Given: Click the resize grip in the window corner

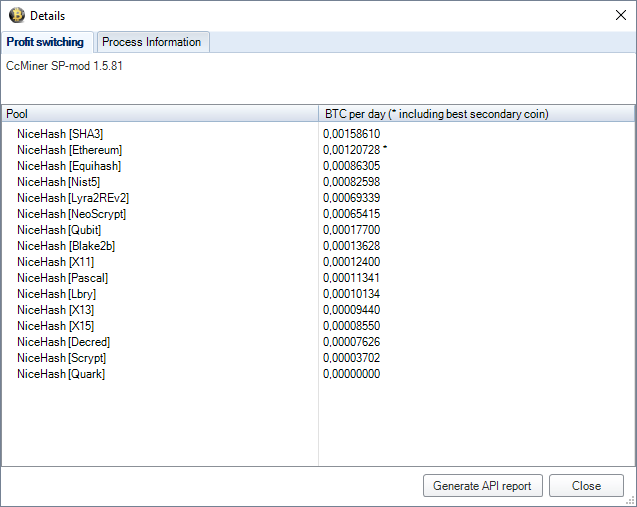Looking at the screenshot, I should point(630,501).
